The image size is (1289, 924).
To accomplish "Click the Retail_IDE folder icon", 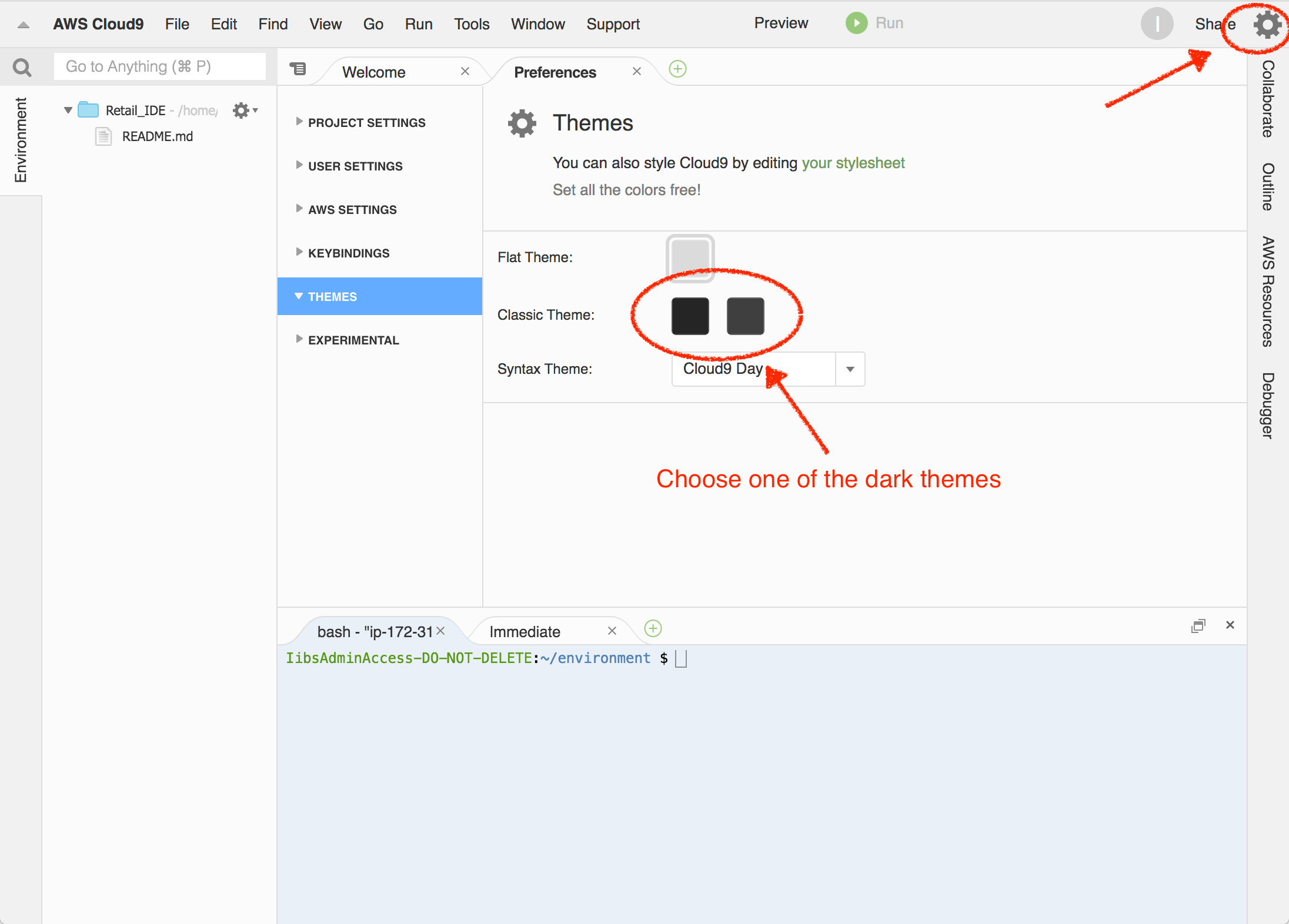I will [x=88, y=109].
